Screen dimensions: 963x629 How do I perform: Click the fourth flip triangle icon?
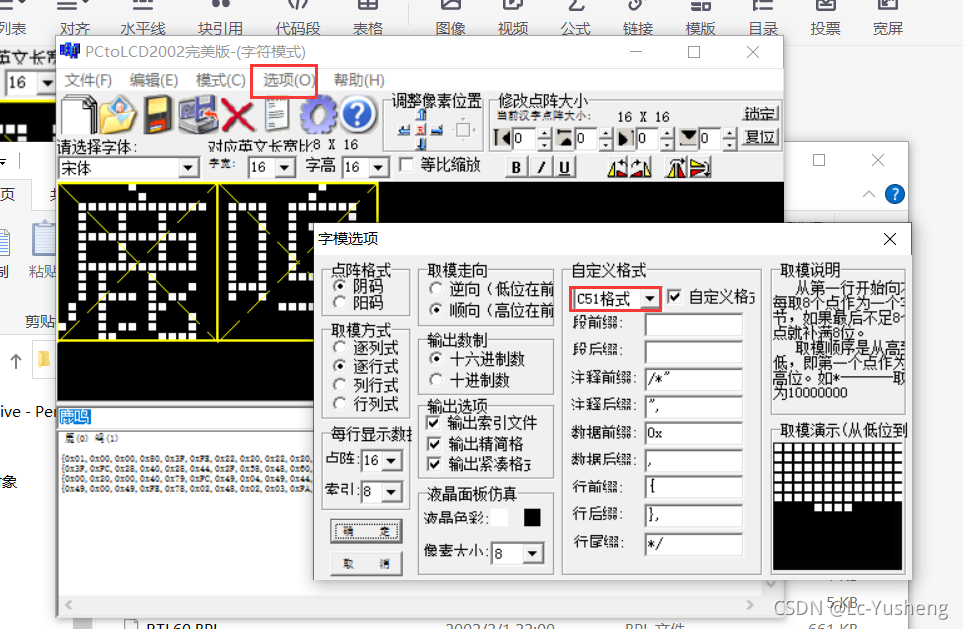tap(700, 167)
